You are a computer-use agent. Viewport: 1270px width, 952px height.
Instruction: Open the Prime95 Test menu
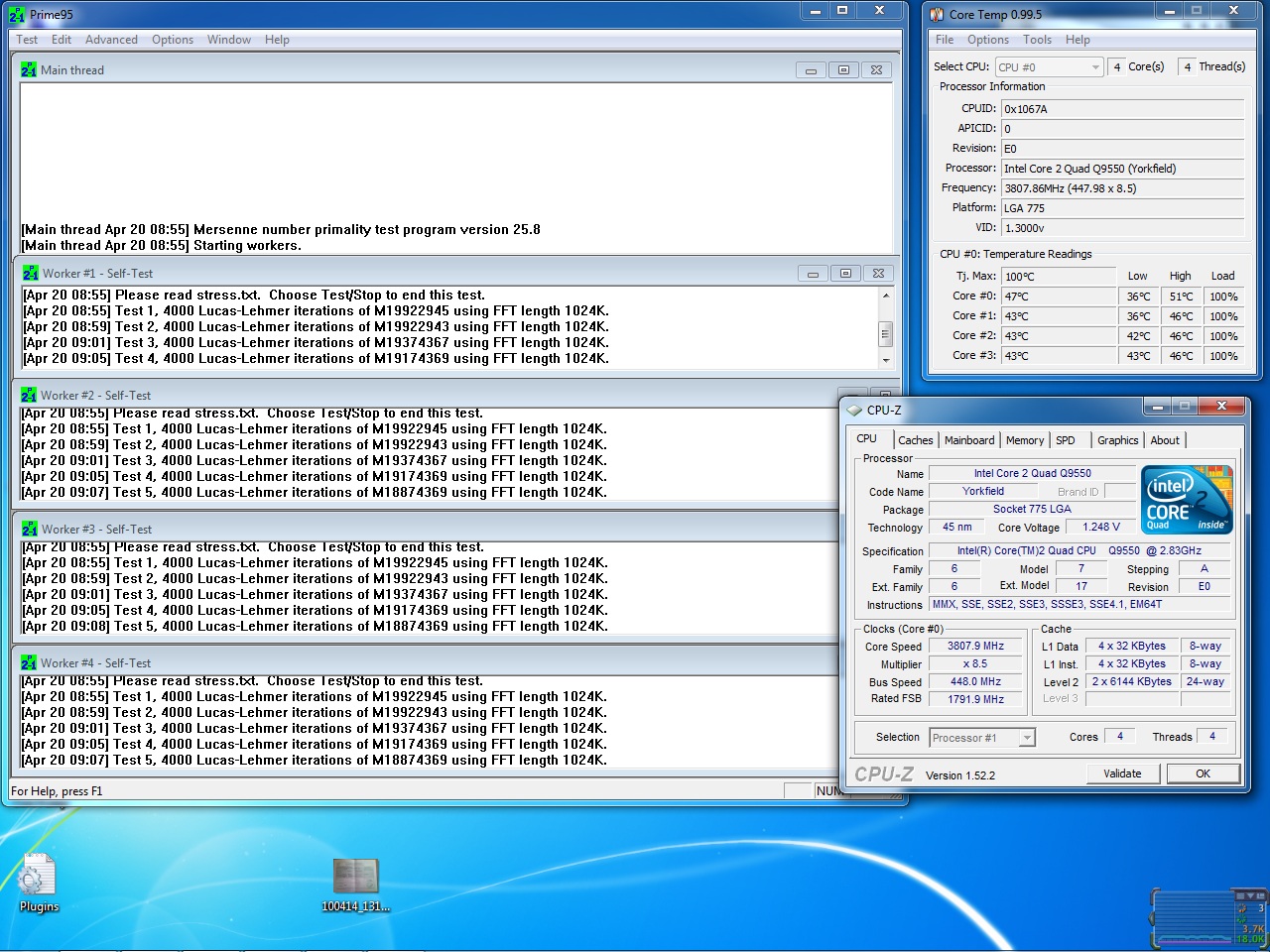pos(27,40)
